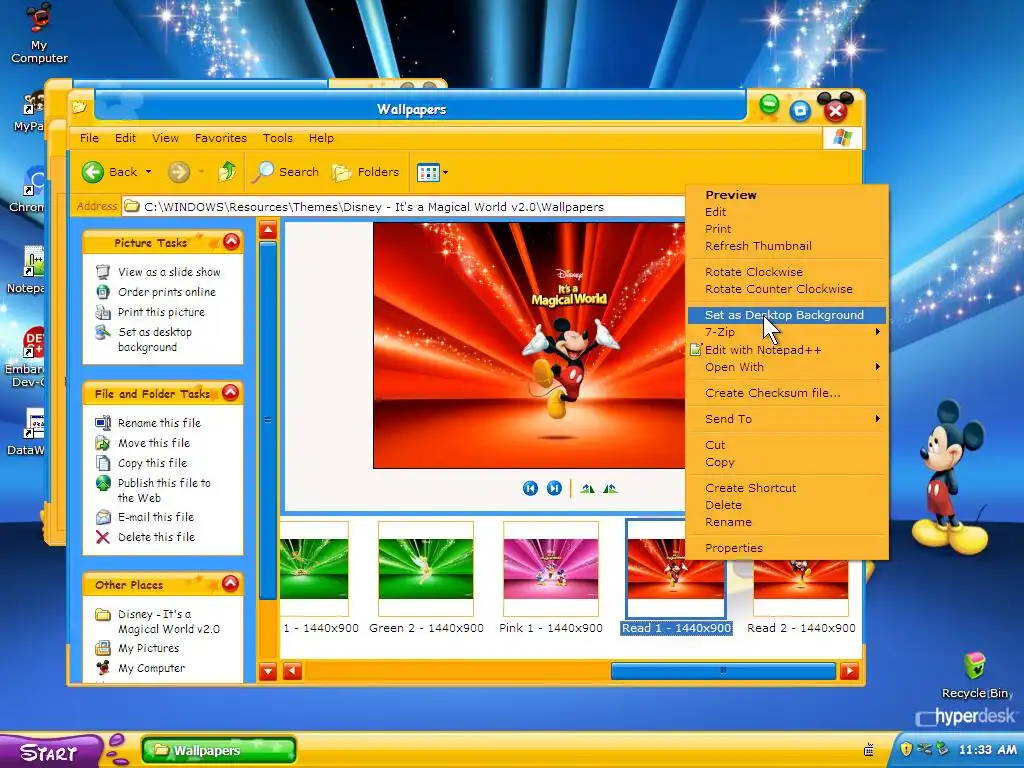The width and height of the screenshot is (1024, 768).
Task: Open the Tools menu
Action: coord(278,138)
